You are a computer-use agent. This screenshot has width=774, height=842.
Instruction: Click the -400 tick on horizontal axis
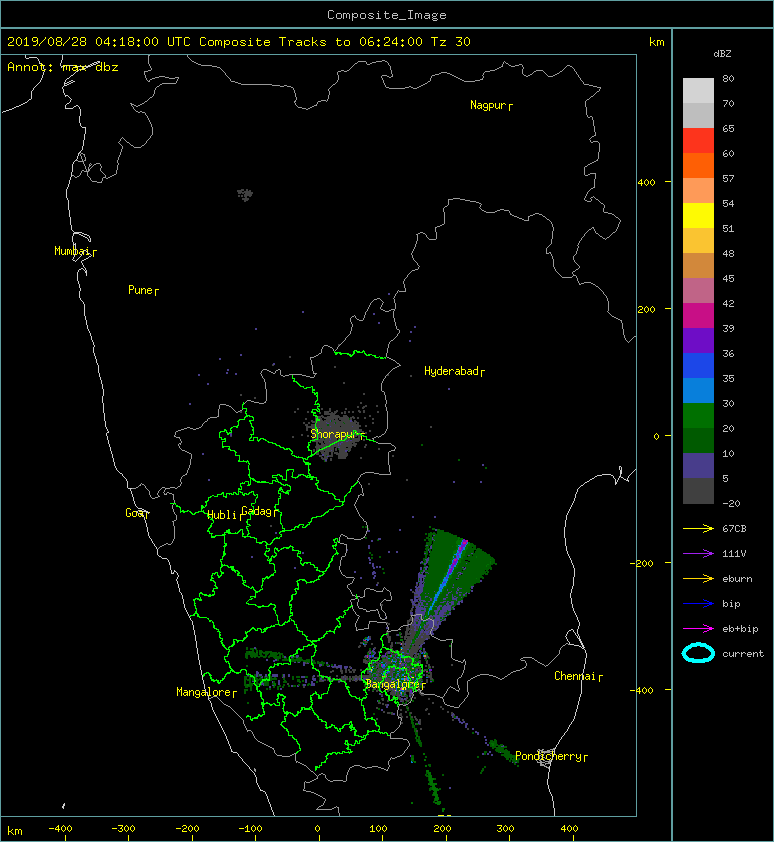click(x=60, y=829)
